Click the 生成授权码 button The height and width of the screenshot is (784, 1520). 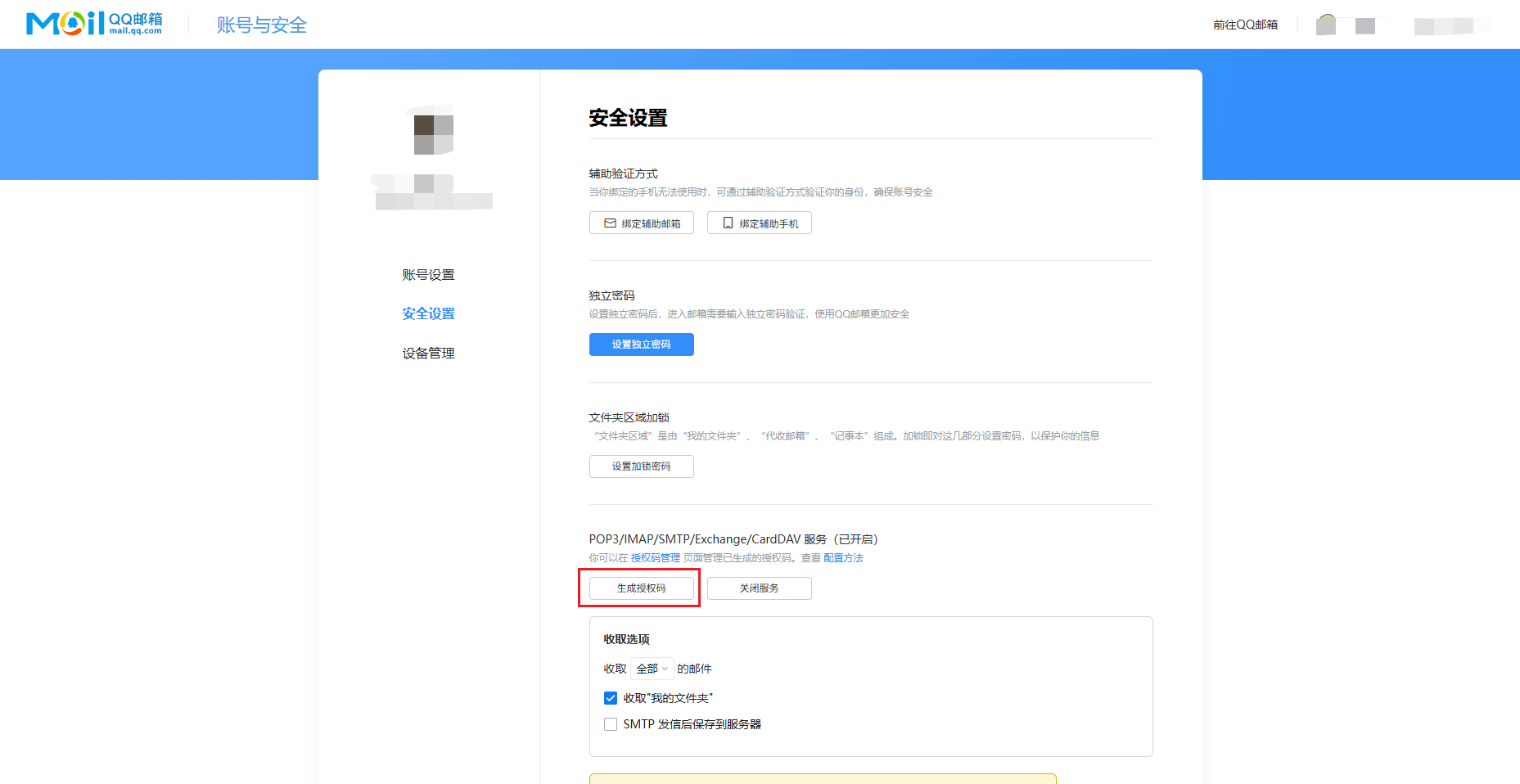642,588
